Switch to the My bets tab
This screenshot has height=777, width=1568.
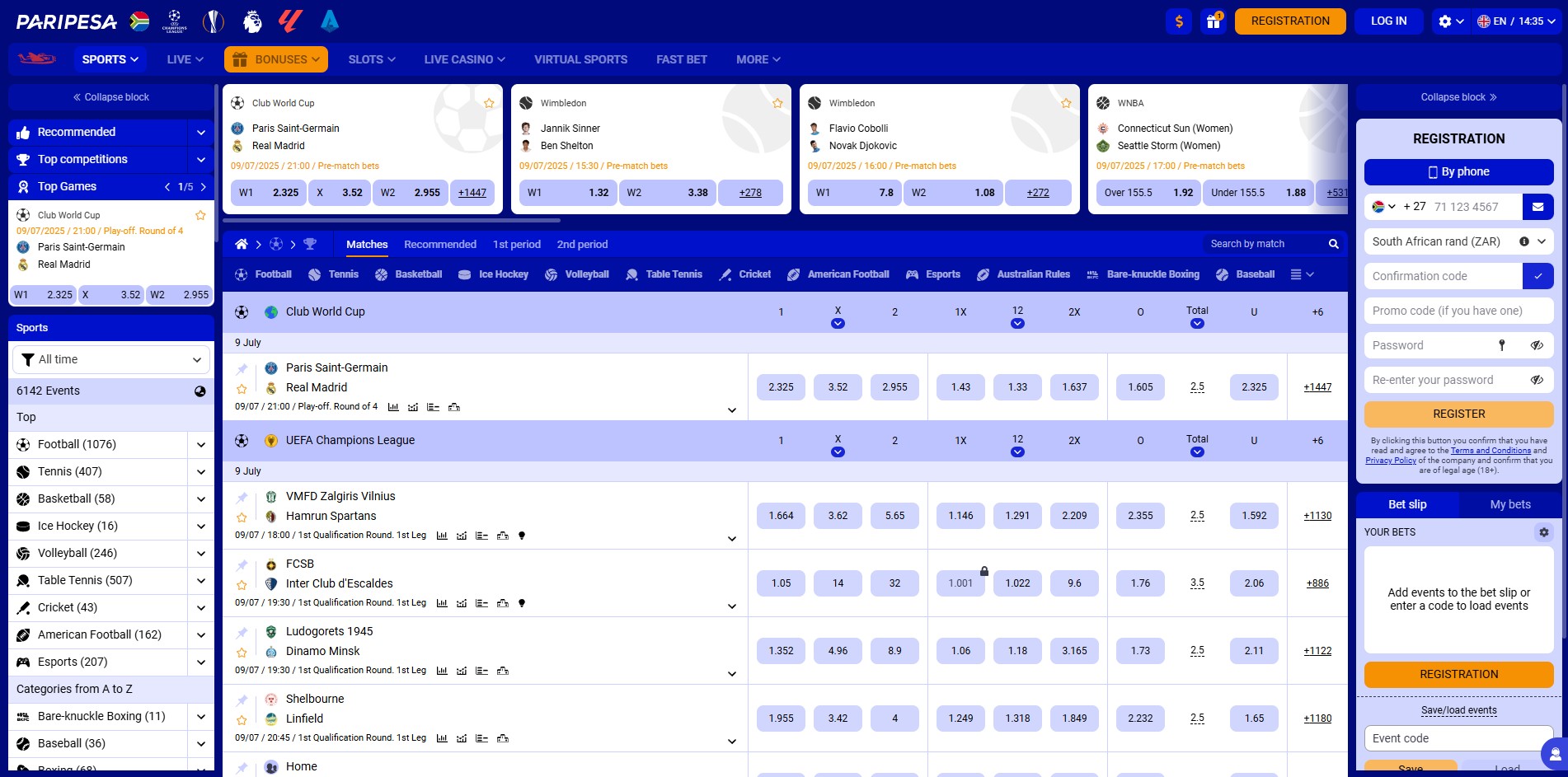pyautogui.click(x=1510, y=504)
